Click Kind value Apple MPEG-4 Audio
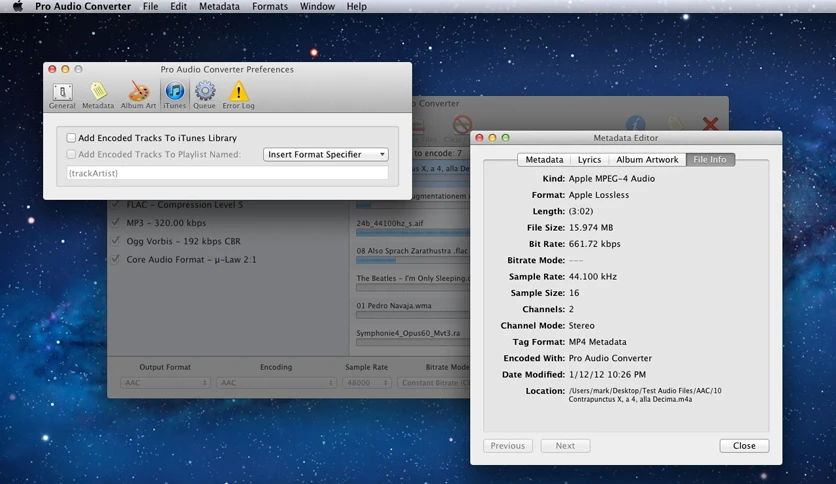This screenshot has height=484, width=836. coord(612,179)
